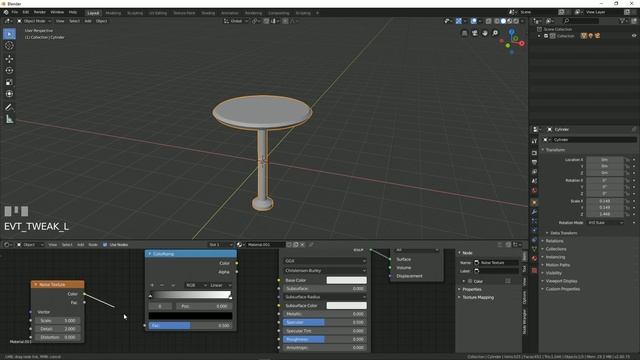Toggle the Color checkbox in Node panel
This screenshot has height=360, width=640.
tap(470, 281)
